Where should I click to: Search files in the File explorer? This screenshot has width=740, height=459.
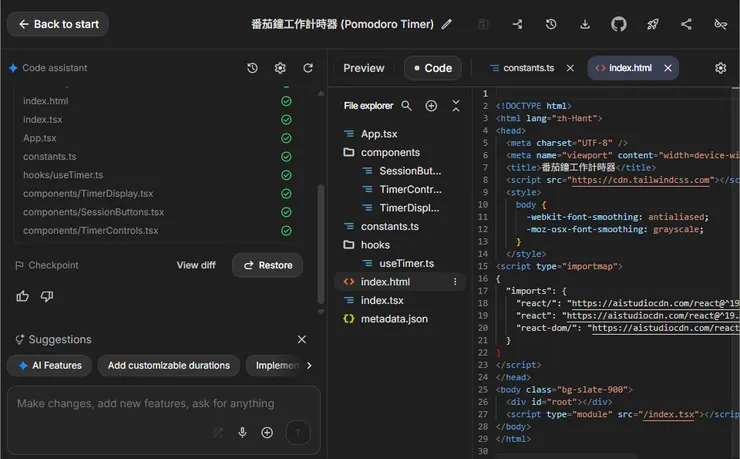[x=407, y=105]
